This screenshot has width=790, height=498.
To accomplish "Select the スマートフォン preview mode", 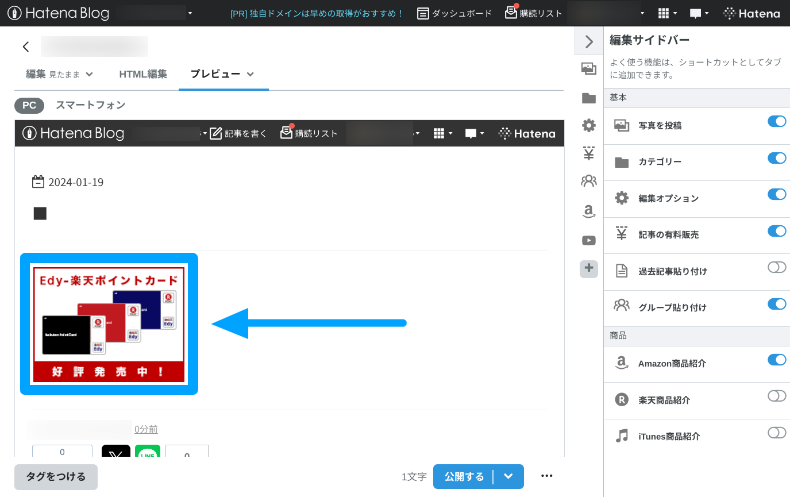I will 91,105.
